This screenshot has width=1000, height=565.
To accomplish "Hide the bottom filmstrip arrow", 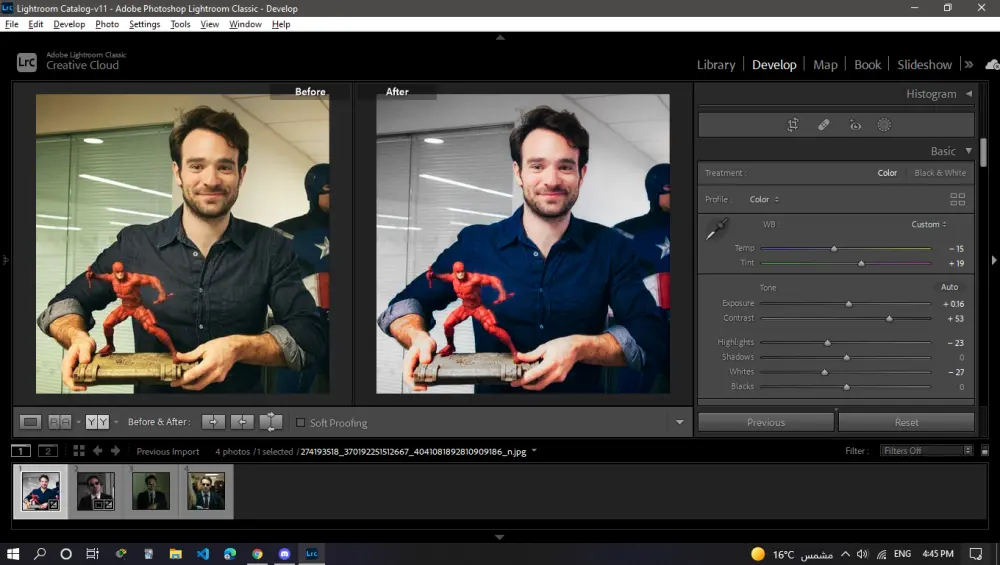I will pyautogui.click(x=500, y=538).
